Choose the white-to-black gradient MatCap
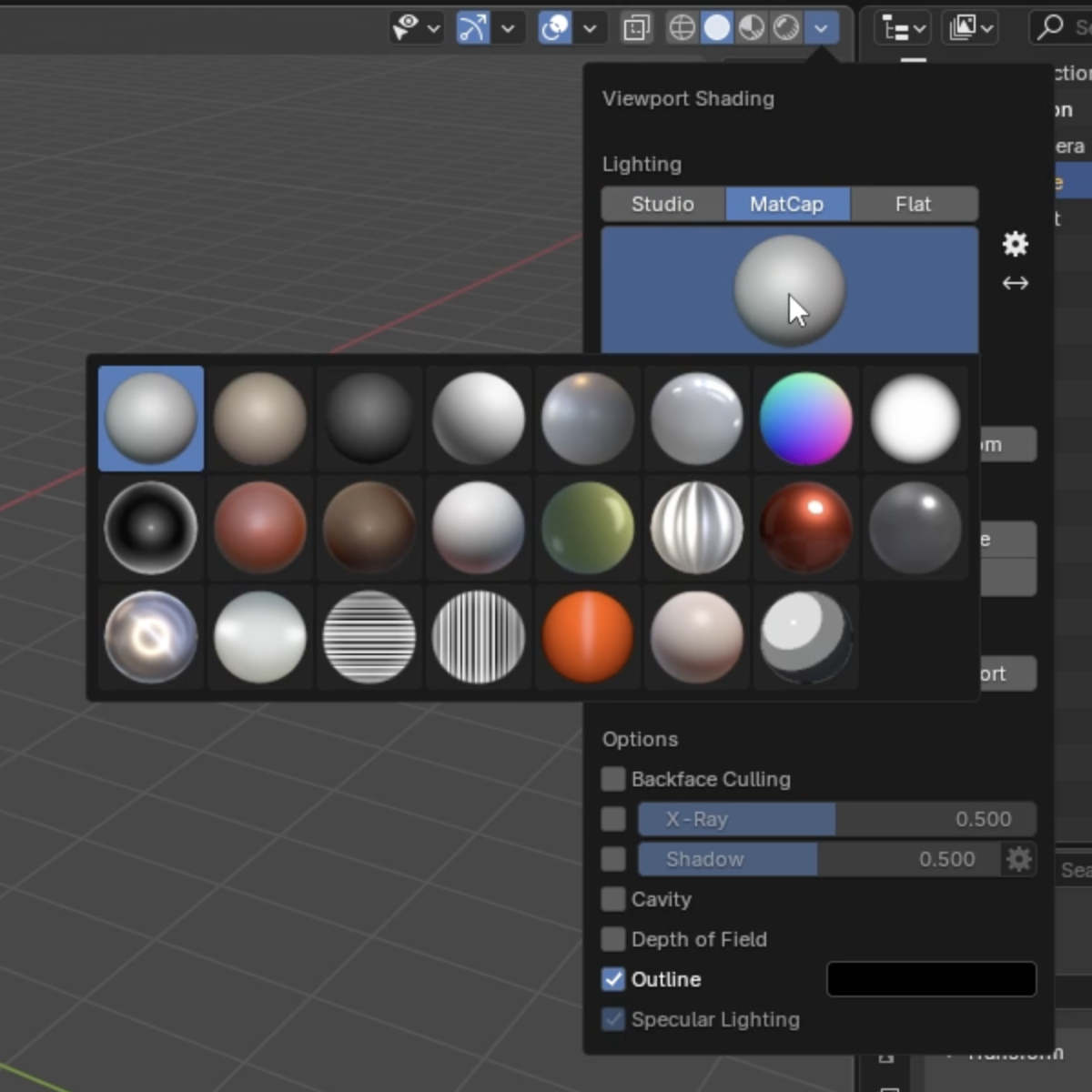This screenshot has height=1092, width=1092. click(479, 419)
